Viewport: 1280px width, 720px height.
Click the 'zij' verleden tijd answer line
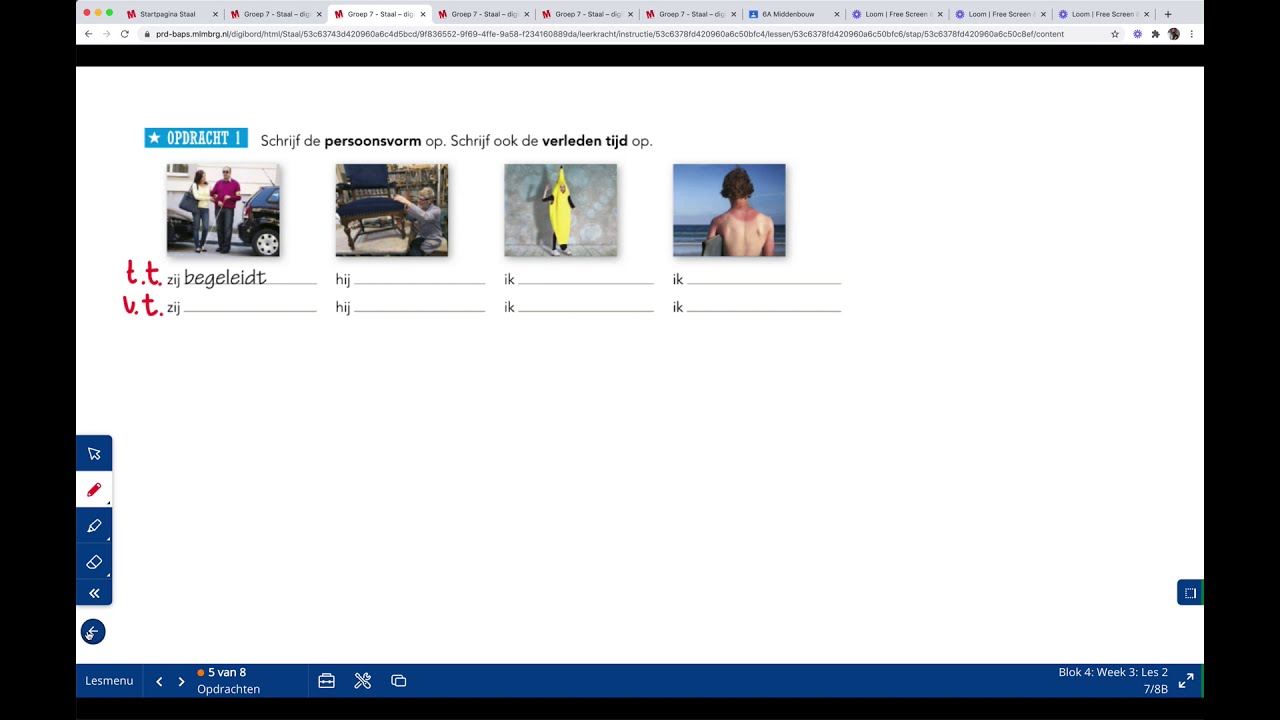tap(250, 307)
